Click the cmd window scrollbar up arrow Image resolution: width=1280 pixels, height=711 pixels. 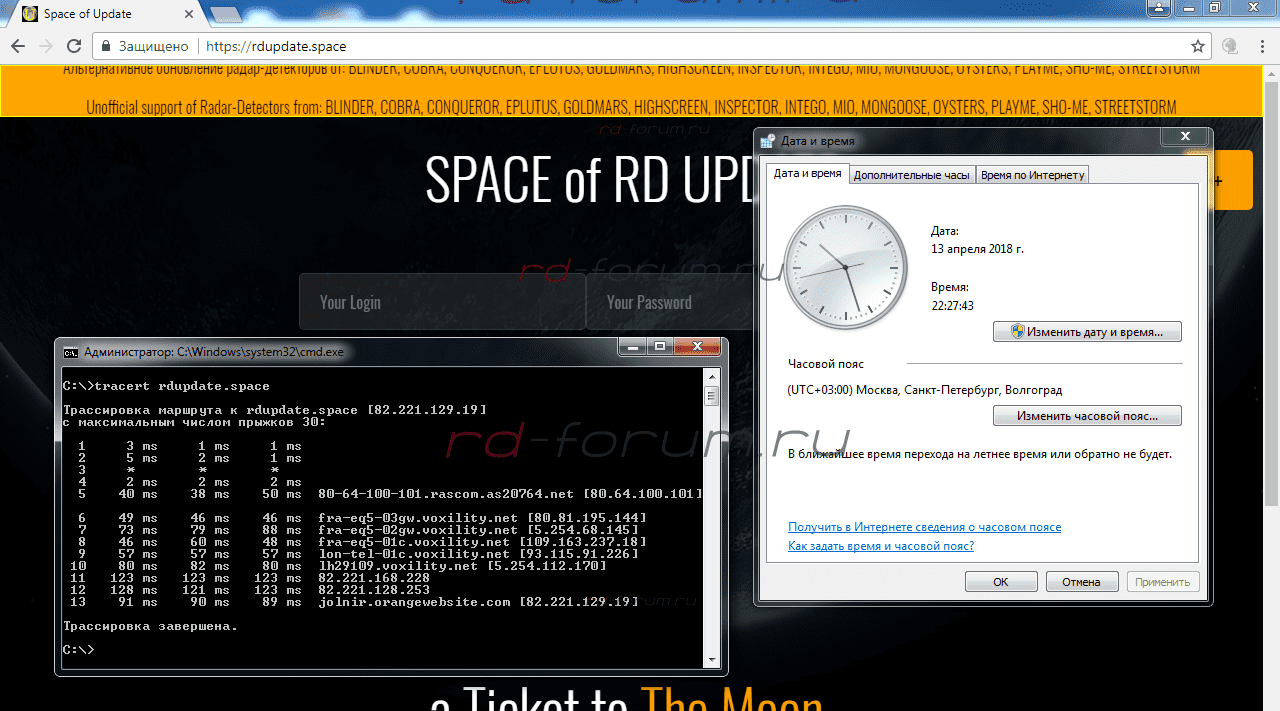[x=712, y=377]
